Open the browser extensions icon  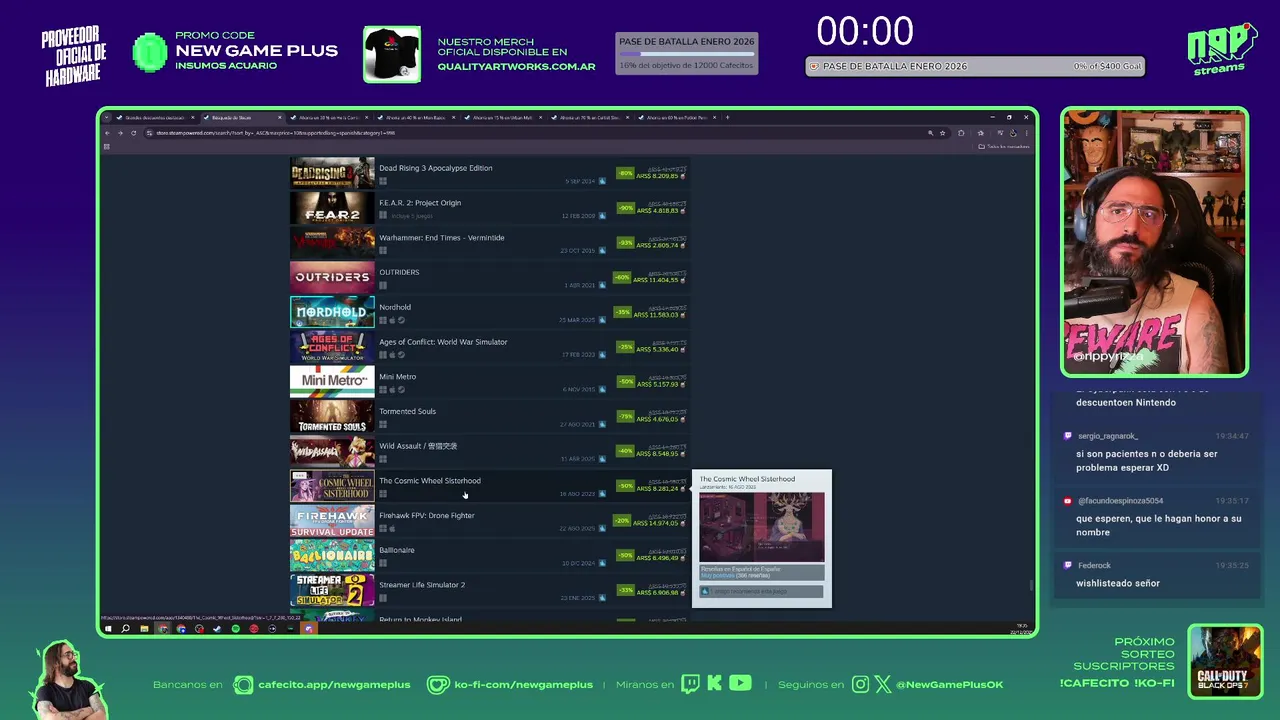click(x=961, y=133)
